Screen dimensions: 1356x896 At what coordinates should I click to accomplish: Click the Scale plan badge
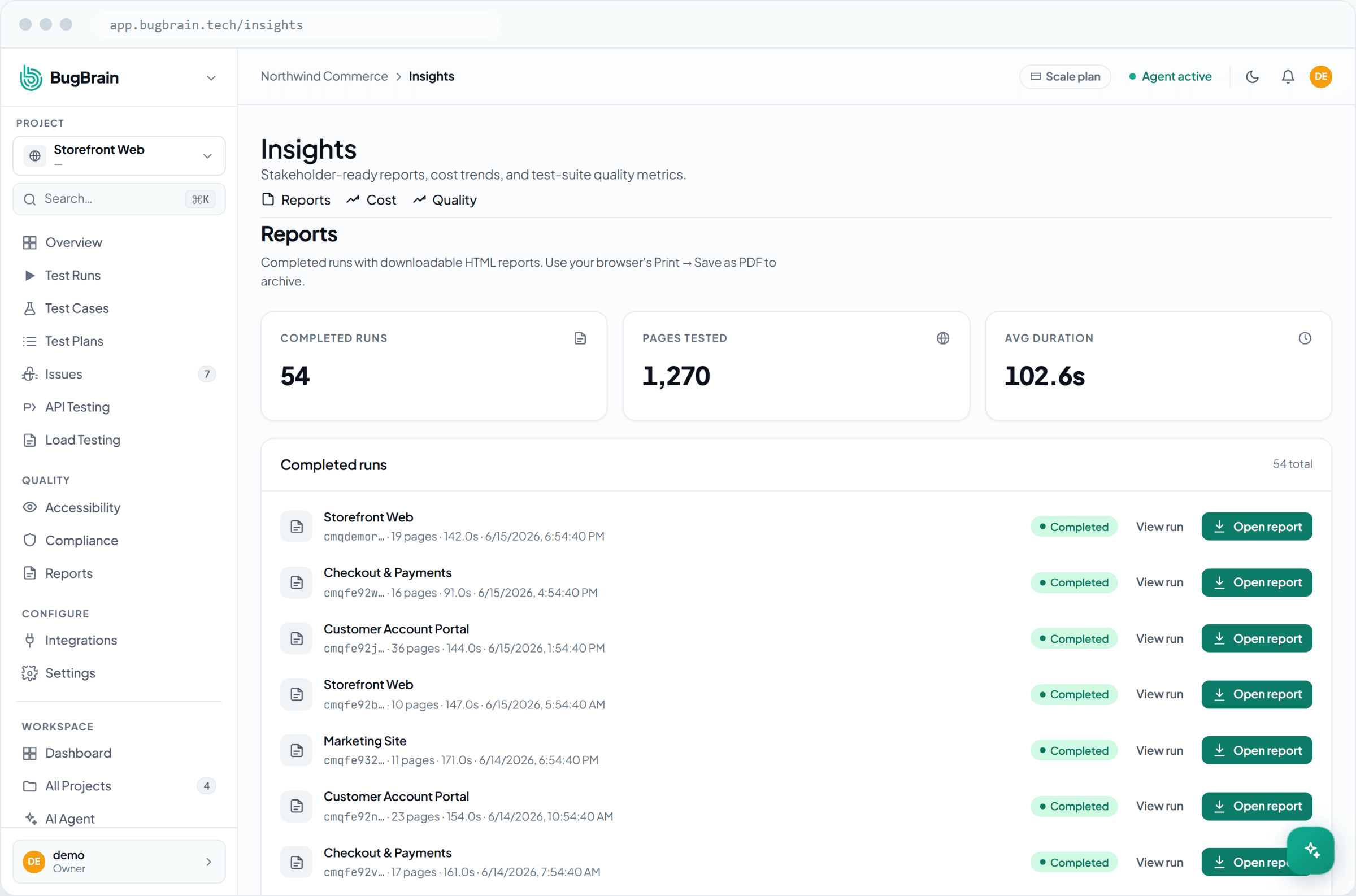pos(1065,77)
